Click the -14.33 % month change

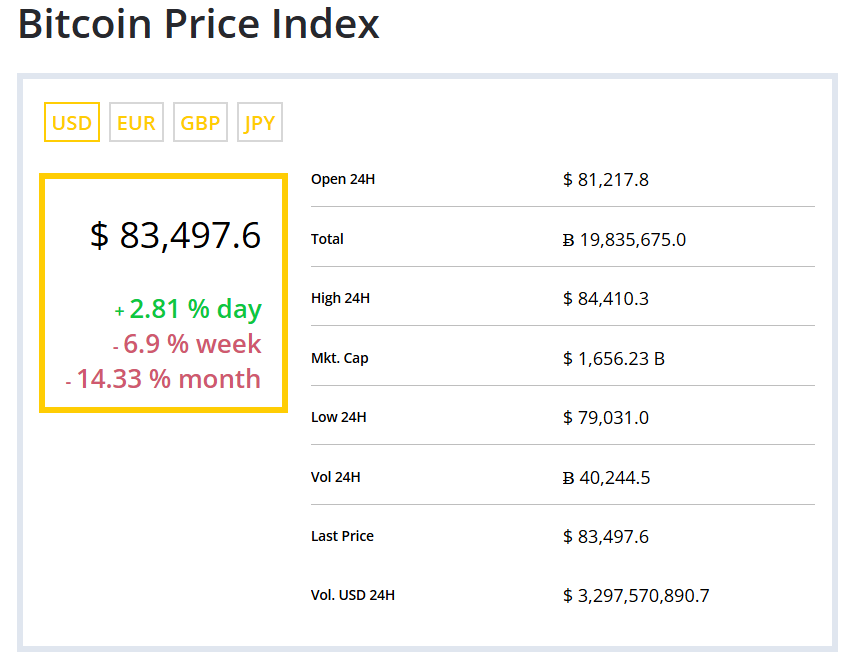coord(163,378)
